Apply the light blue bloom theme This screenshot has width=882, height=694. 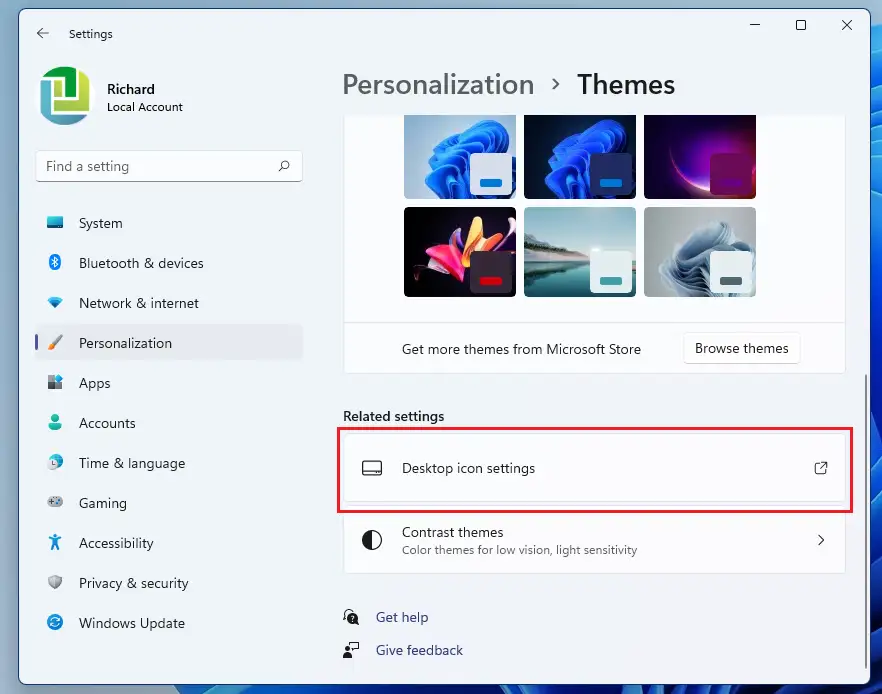[460, 156]
